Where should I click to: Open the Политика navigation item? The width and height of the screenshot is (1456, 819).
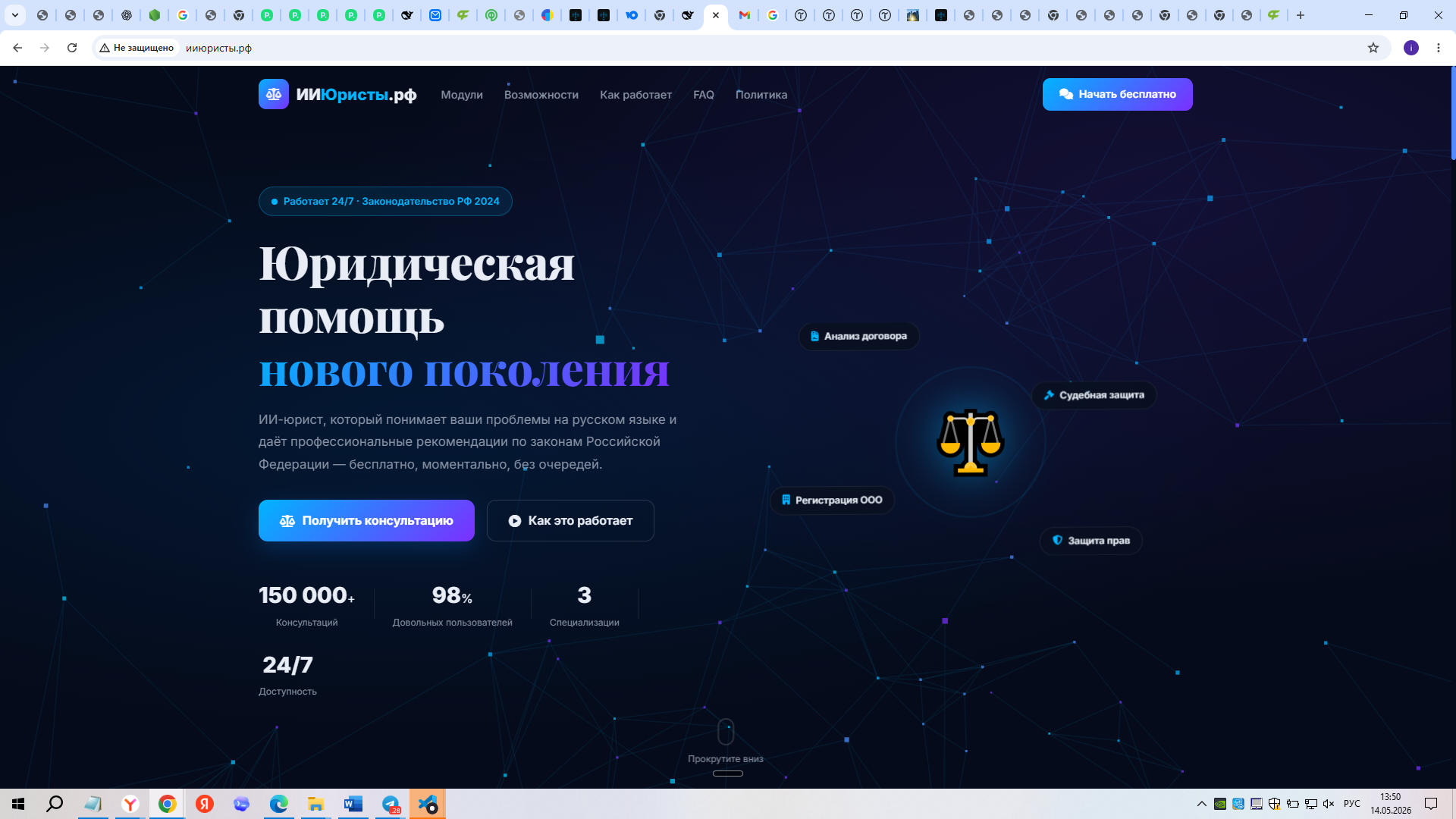[x=761, y=95]
